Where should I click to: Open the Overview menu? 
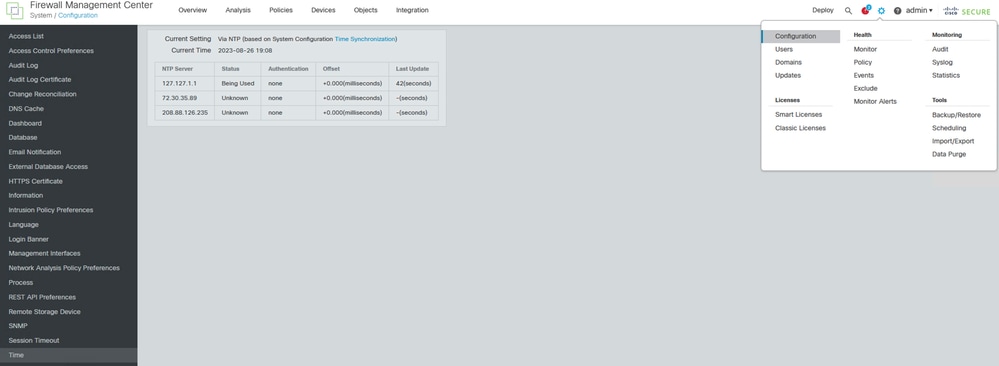tap(192, 10)
